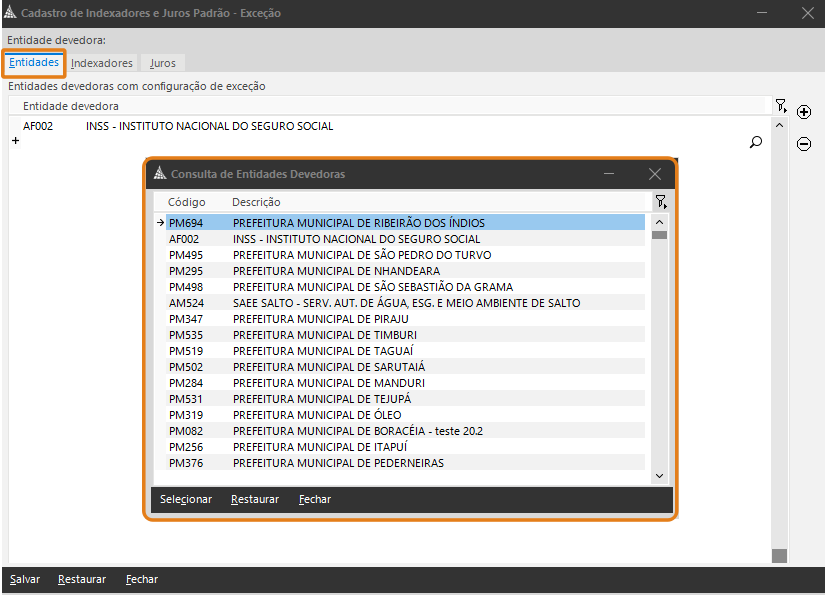Click the filter icon in the Consulta dialog
Screen dimensions: 825x595
(661, 201)
